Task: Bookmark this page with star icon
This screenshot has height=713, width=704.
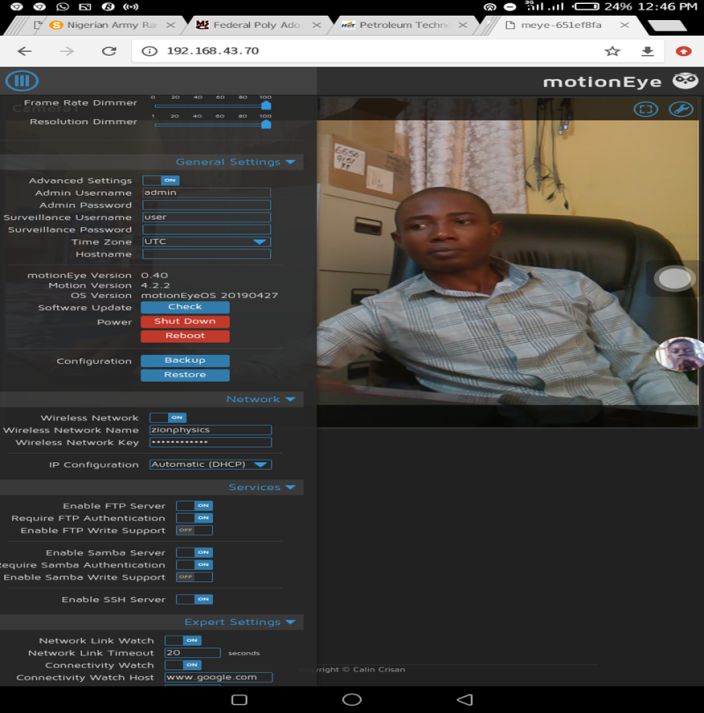Action: tap(612, 51)
